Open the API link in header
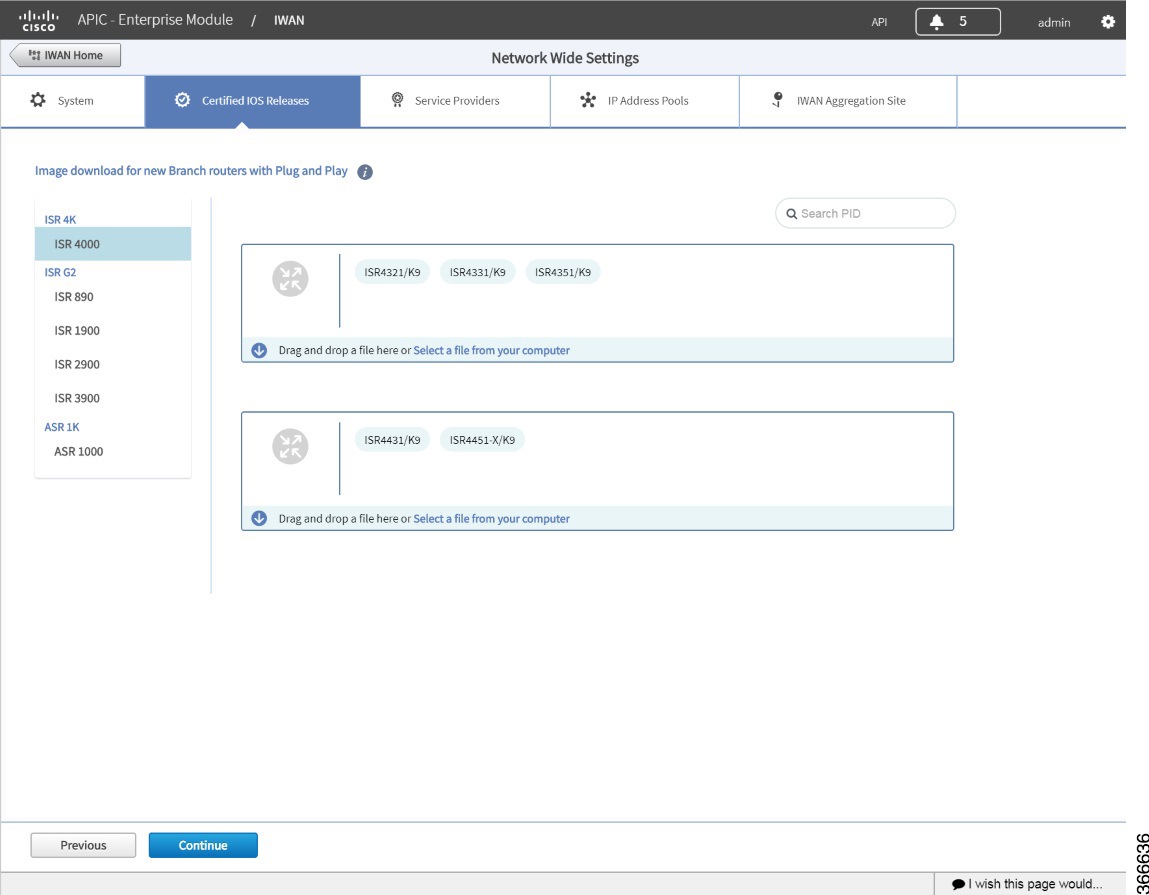The image size is (1149, 895). pos(879,23)
